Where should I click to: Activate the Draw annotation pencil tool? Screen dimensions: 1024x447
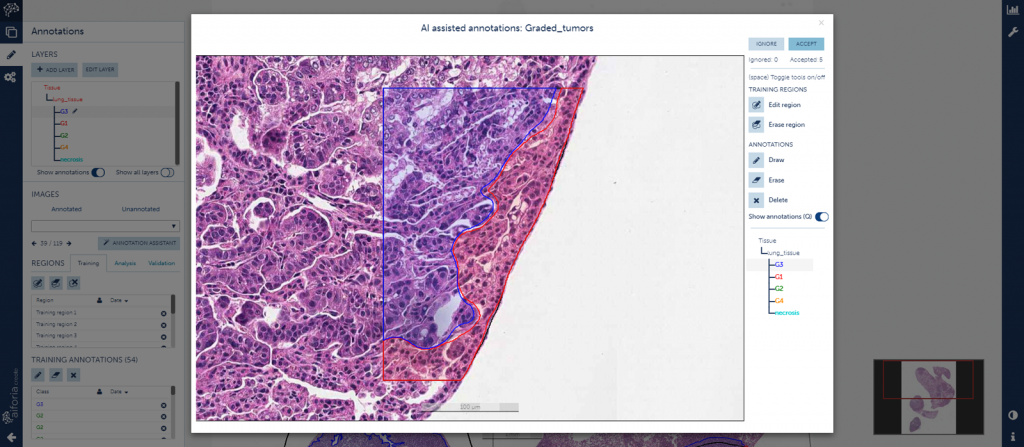point(756,159)
